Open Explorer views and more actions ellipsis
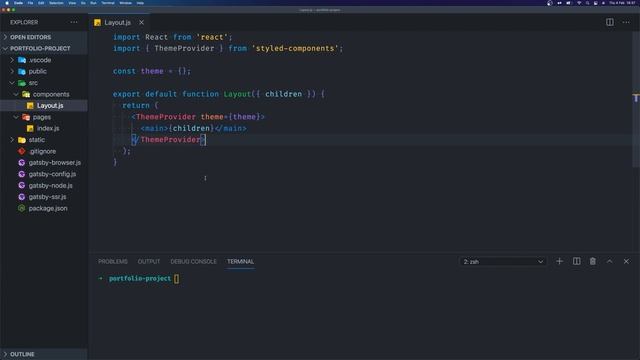This screenshot has width=640, height=360. point(74,22)
